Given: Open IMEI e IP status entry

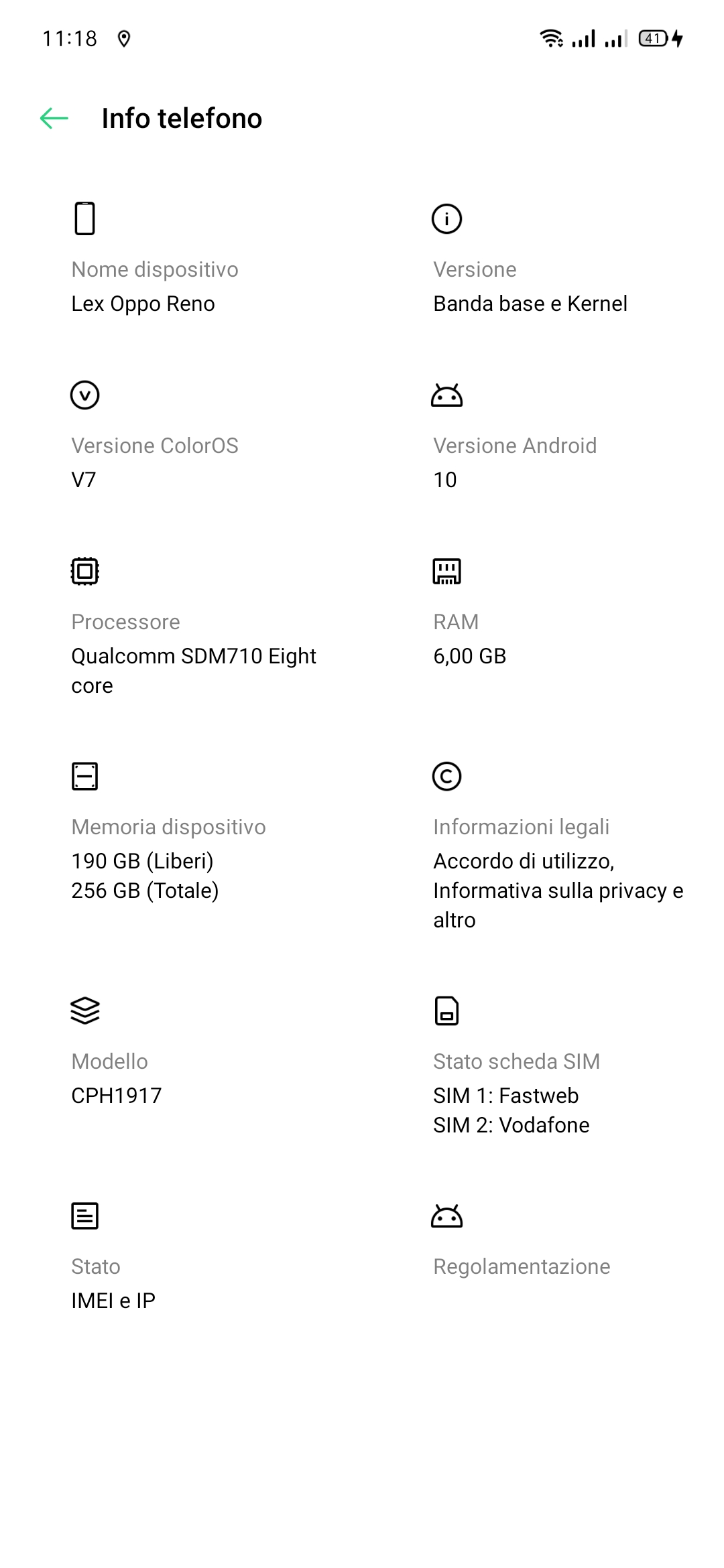Looking at the screenshot, I should point(113,1300).
